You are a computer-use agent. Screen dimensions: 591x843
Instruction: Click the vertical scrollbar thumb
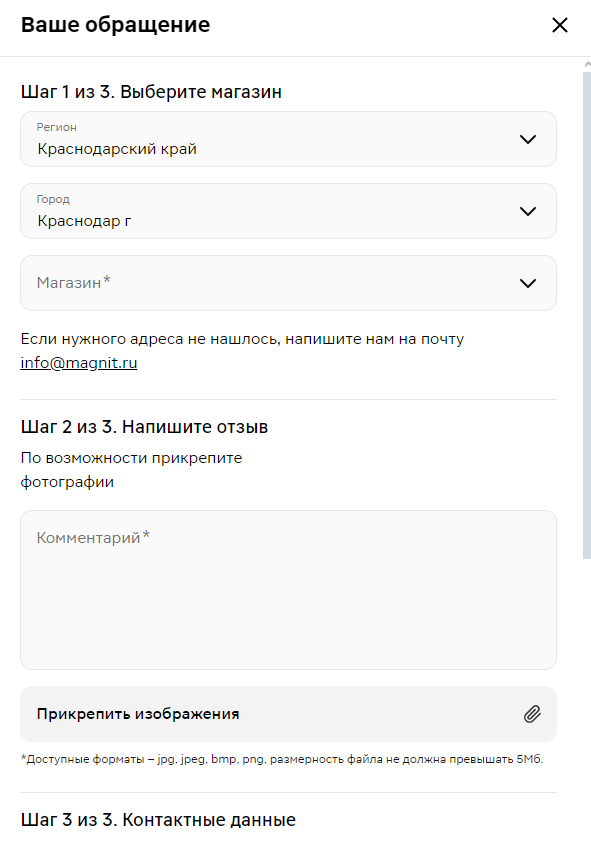[587, 316]
